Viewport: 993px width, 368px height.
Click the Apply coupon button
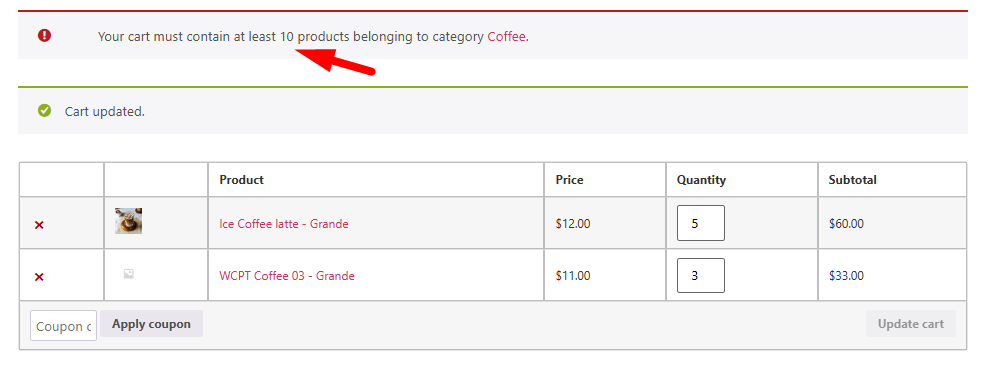click(151, 324)
